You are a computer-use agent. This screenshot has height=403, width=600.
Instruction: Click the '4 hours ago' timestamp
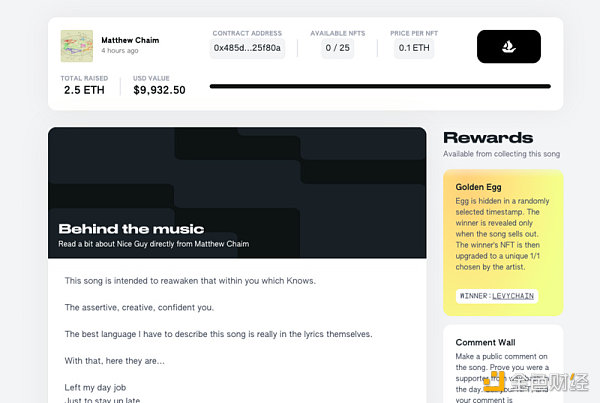click(120, 51)
